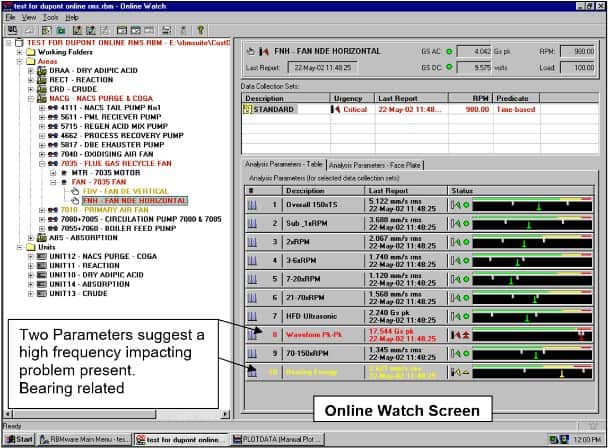Viewport: 610px width, 448px height.
Task: Open the Tools menu
Action: tap(51, 18)
